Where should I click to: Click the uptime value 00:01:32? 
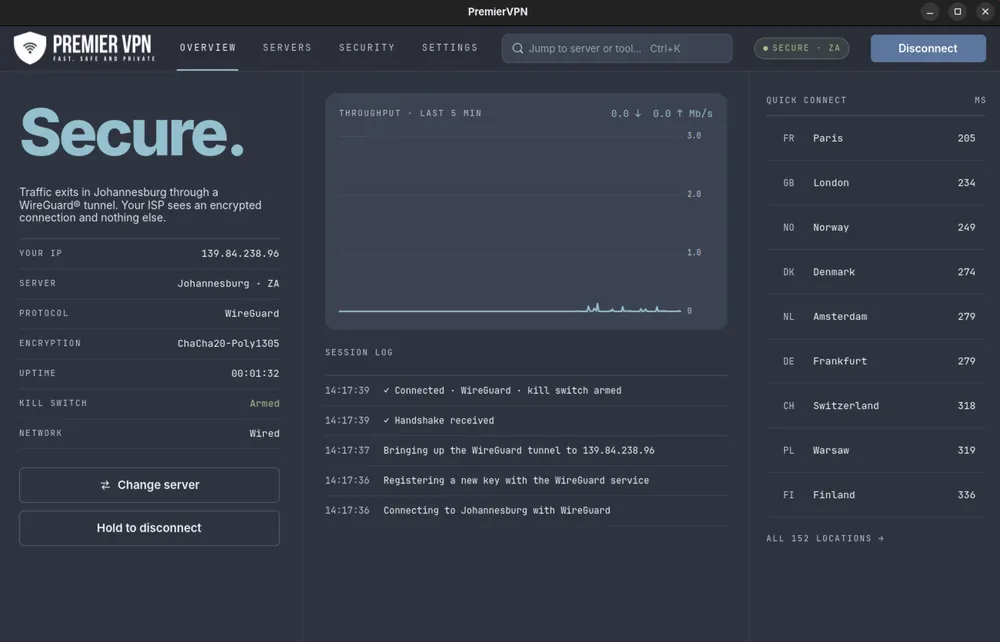[x=254, y=374]
